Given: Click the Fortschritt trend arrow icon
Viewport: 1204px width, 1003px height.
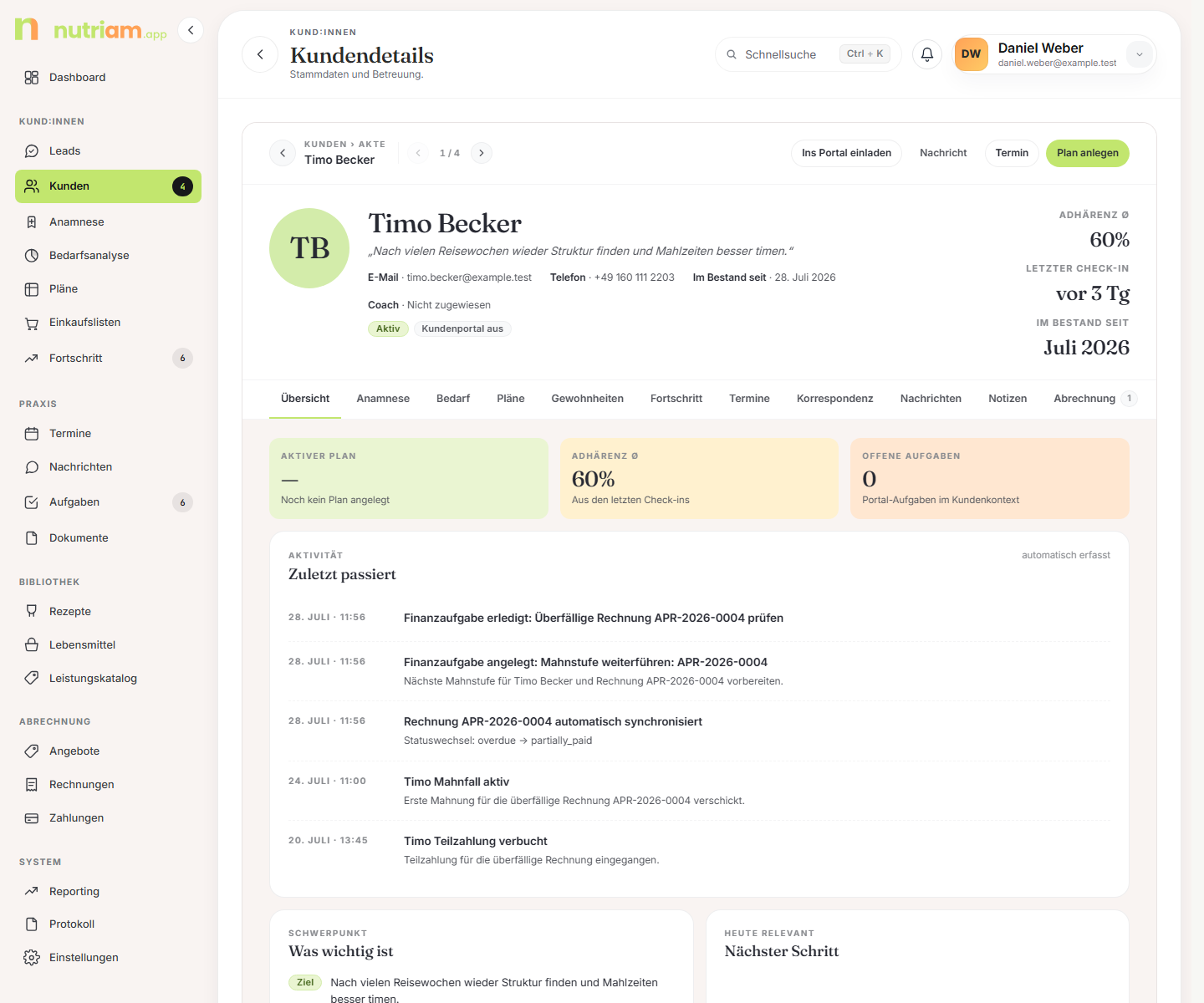Looking at the screenshot, I should (x=32, y=359).
